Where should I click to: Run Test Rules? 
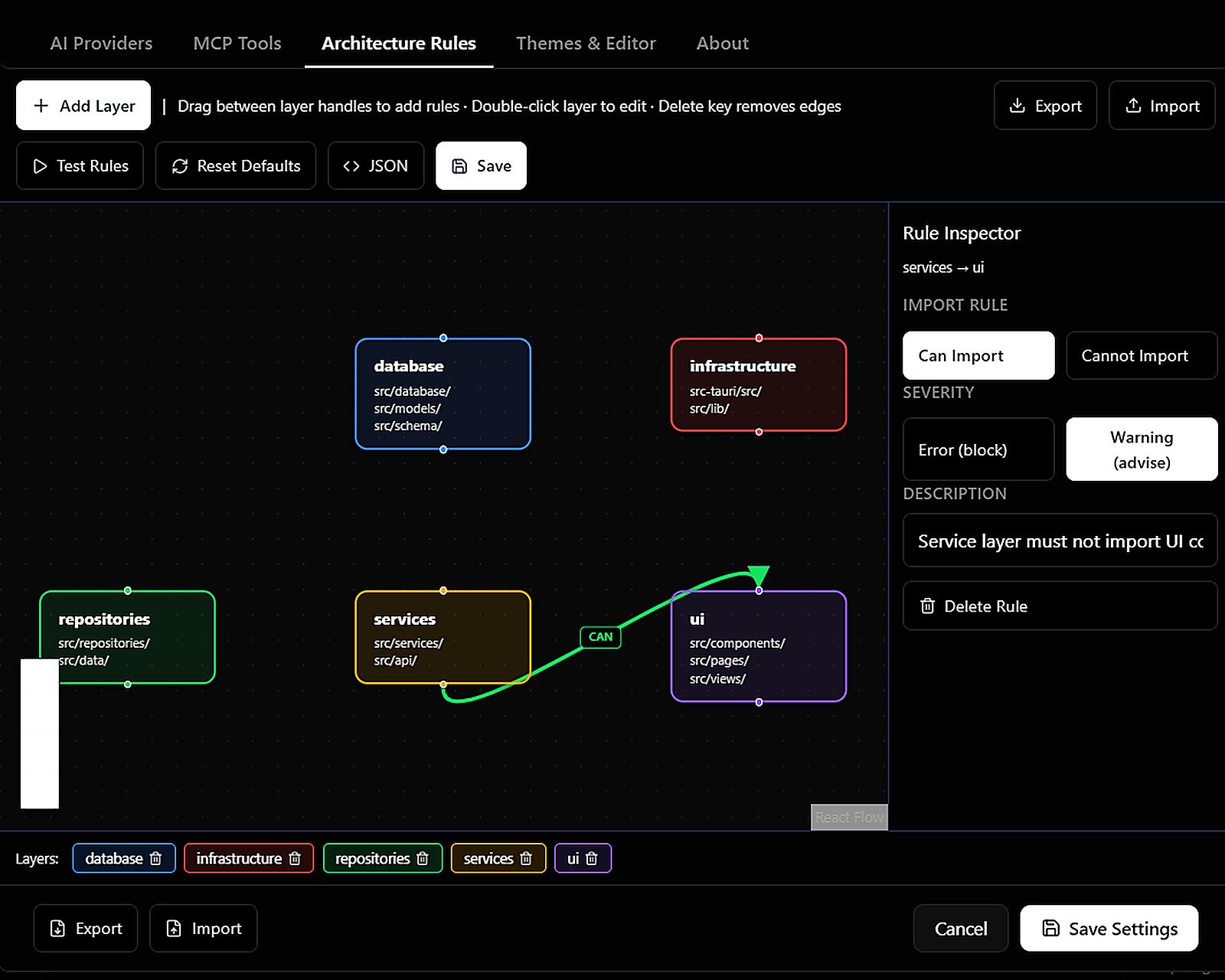pos(80,165)
